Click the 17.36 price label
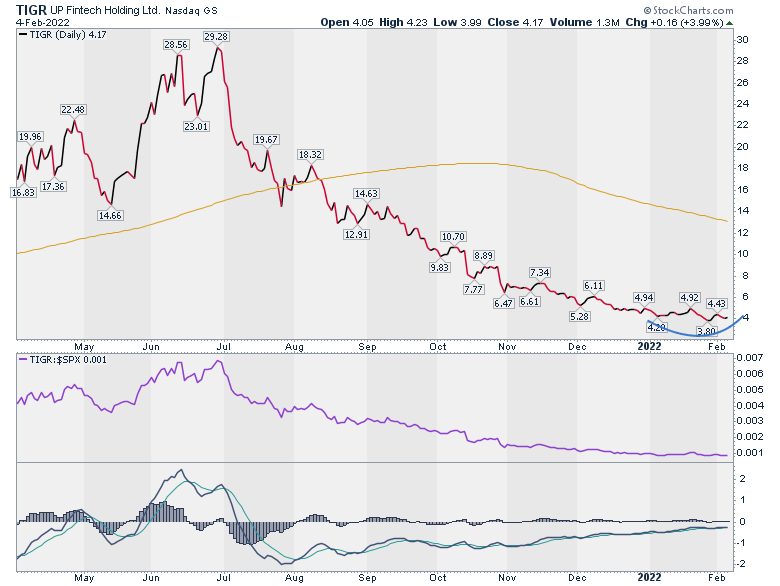 (53, 187)
